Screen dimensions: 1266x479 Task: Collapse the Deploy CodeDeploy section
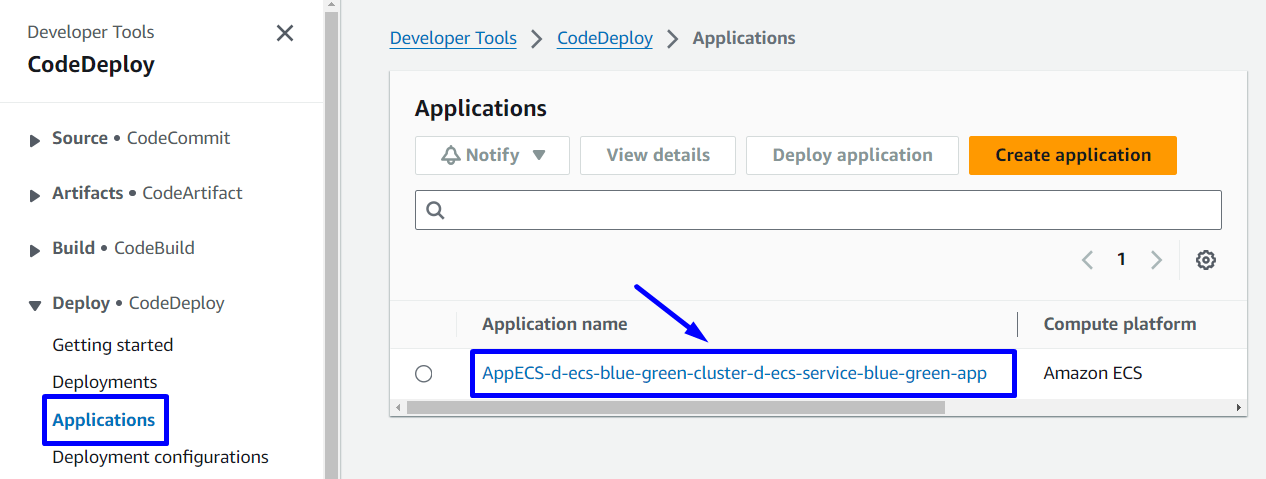(x=35, y=305)
